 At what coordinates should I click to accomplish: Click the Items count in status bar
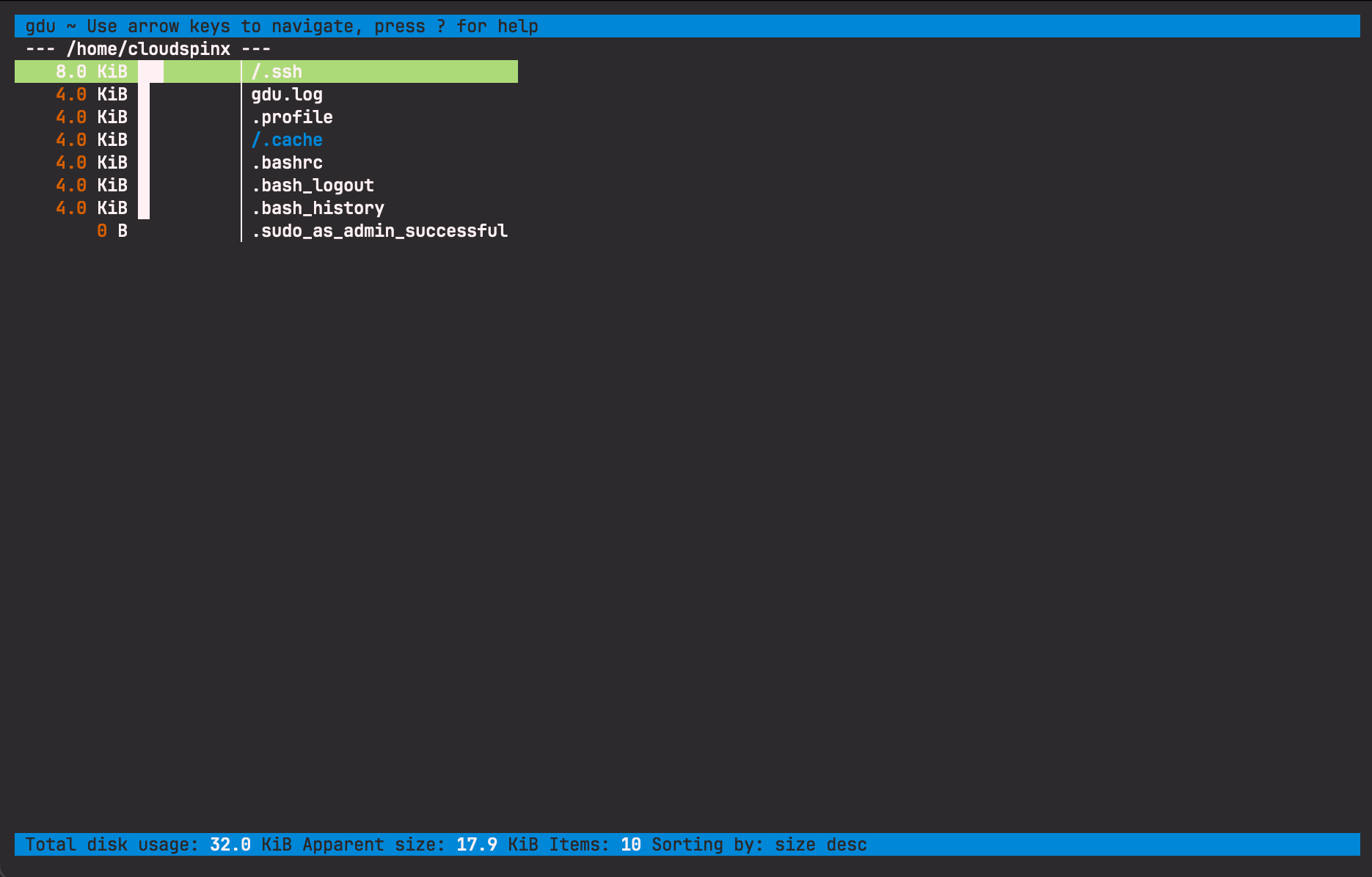coord(630,844)
